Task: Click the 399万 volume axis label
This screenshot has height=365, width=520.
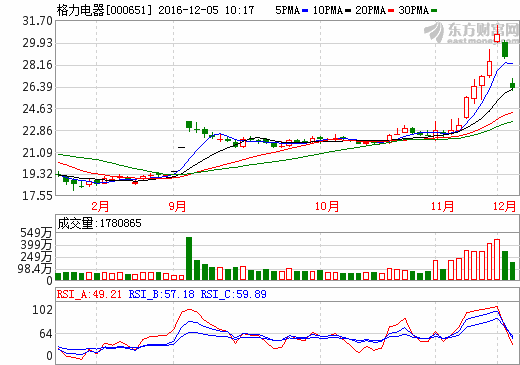Action: pyautogui.click(x=36, y=245)
